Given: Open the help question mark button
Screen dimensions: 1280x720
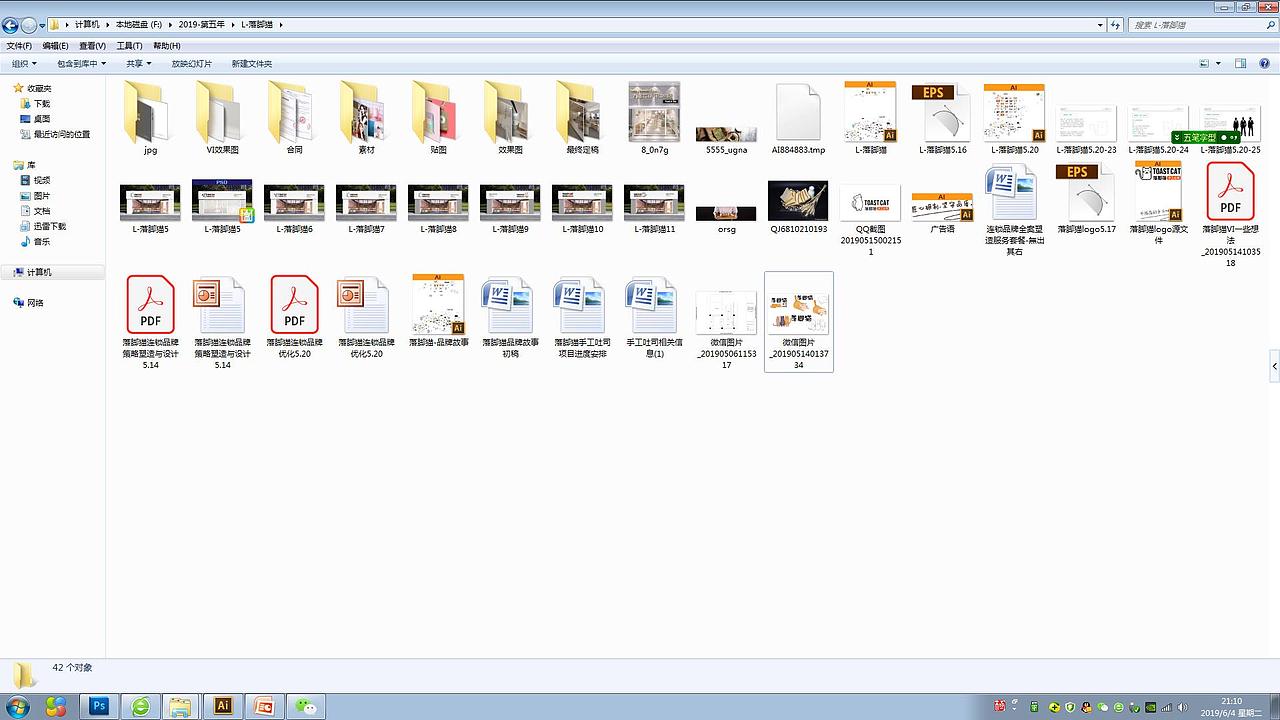Looking at the screenshot, I should [1262, 63].
